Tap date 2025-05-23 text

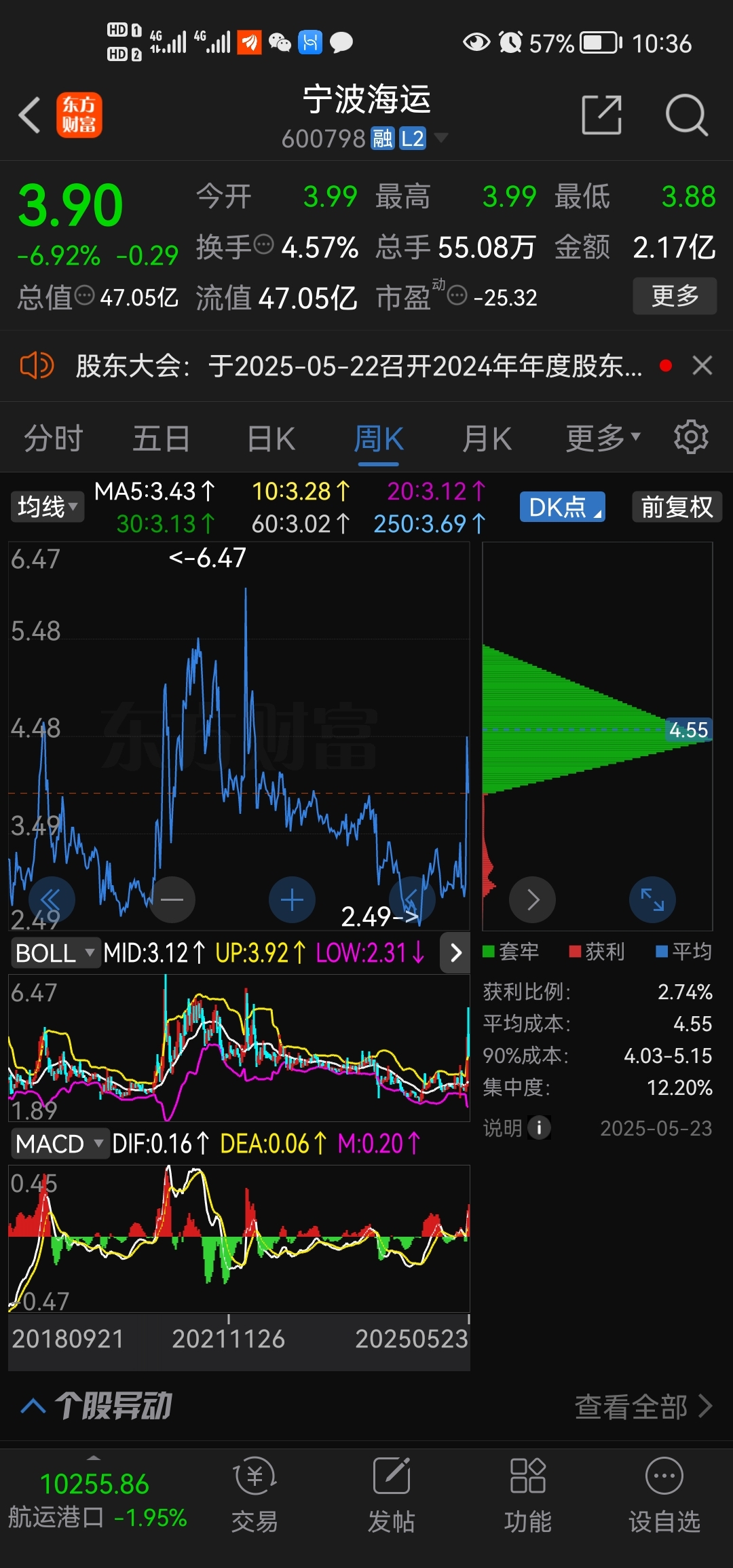[656, 1128]
